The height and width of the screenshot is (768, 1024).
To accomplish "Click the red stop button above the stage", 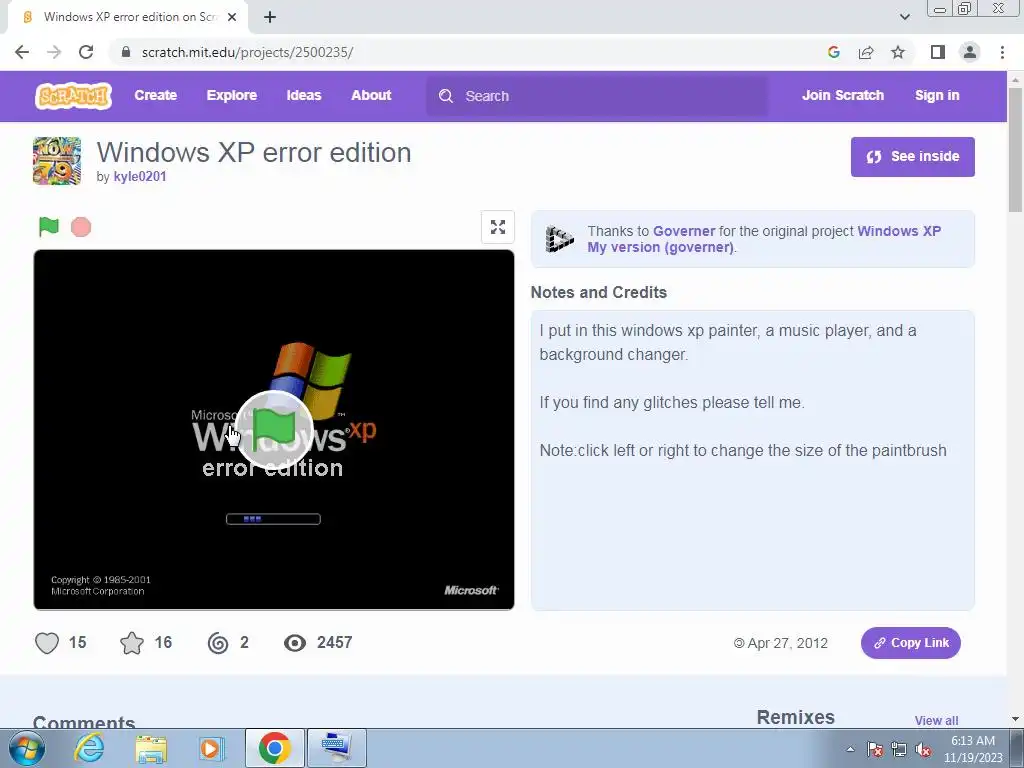I will tap(81, 227).
